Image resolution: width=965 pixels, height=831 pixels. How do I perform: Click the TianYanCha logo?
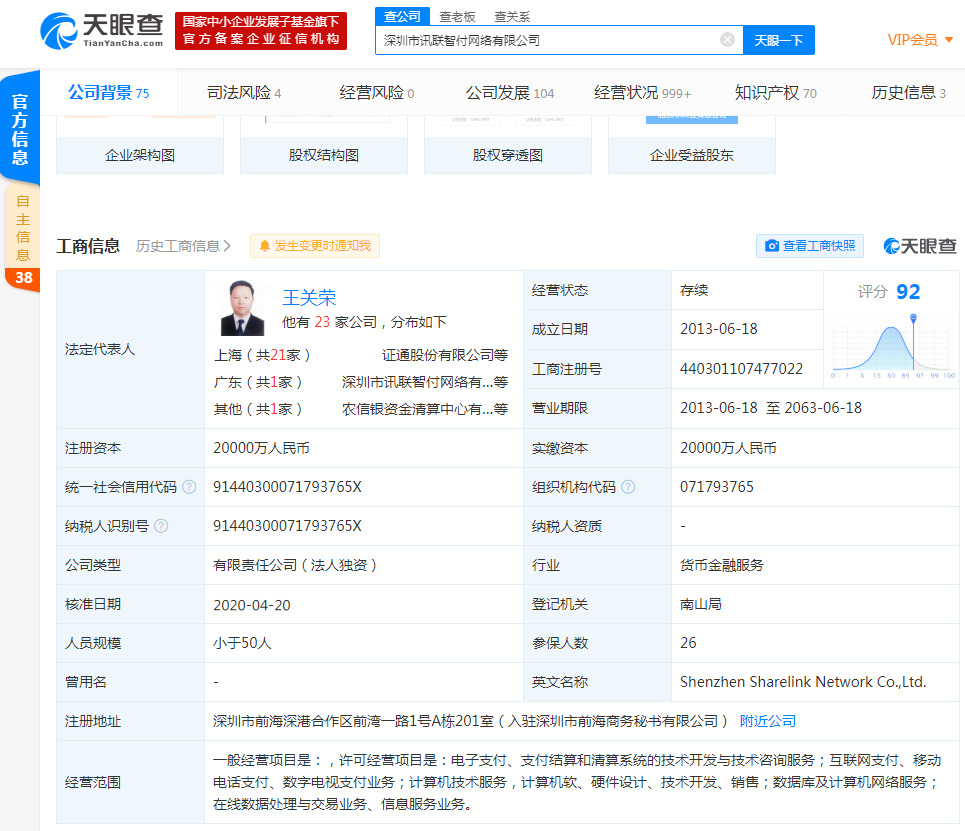pos(102,30)
